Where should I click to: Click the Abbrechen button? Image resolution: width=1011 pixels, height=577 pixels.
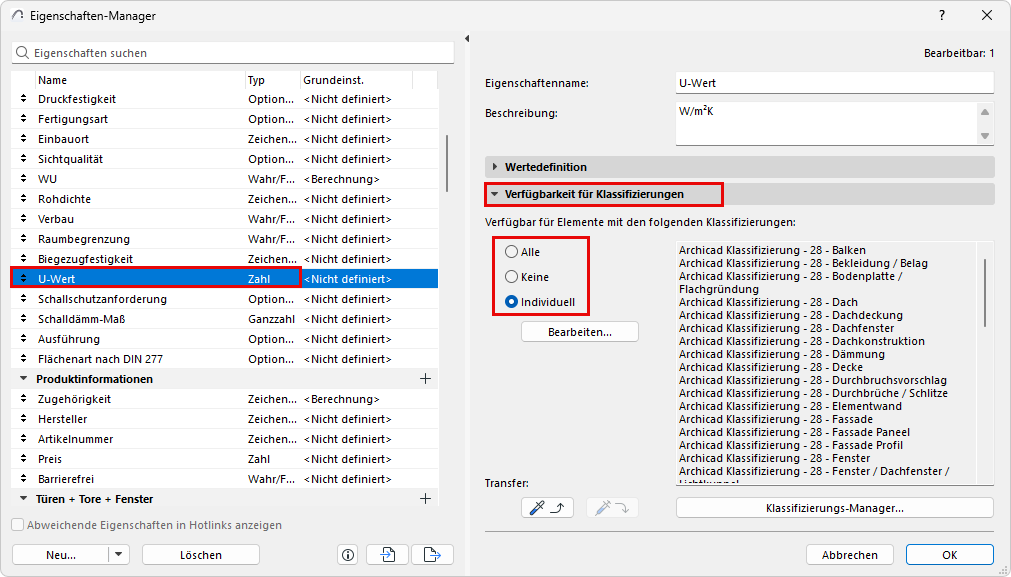pos(850,554)
